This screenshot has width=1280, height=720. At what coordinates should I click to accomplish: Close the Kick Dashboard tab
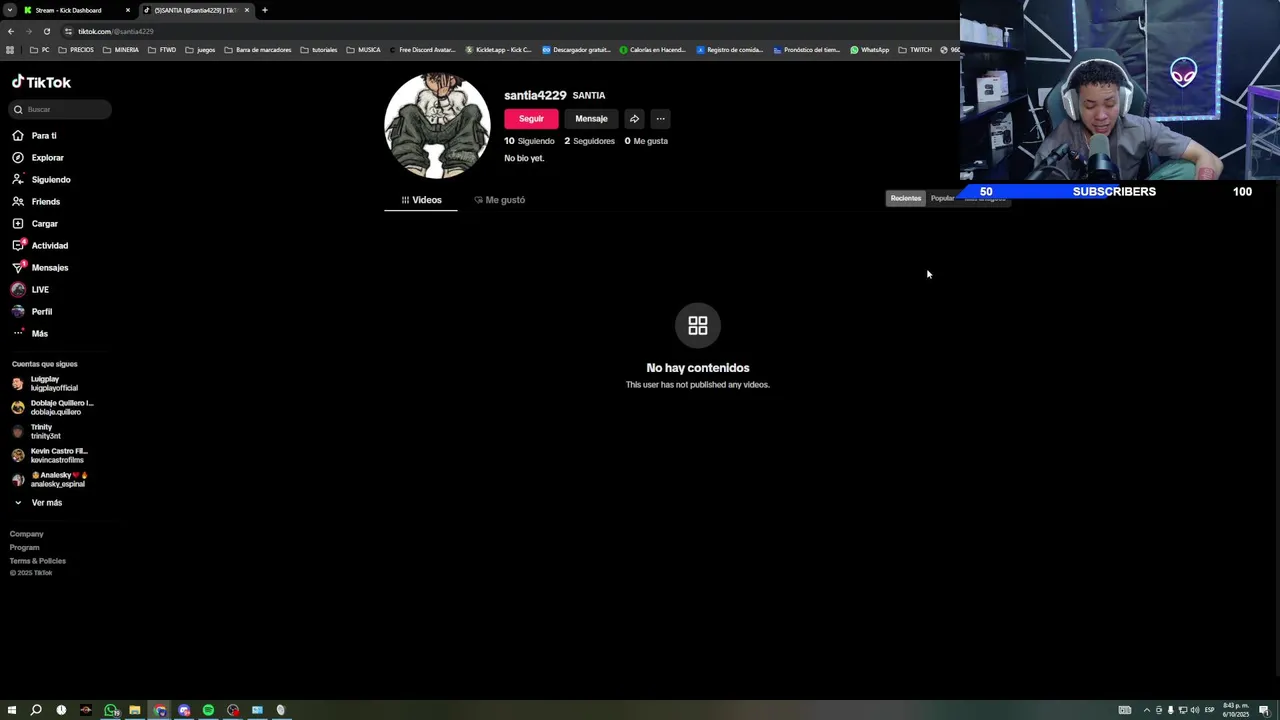pos(128,10)
